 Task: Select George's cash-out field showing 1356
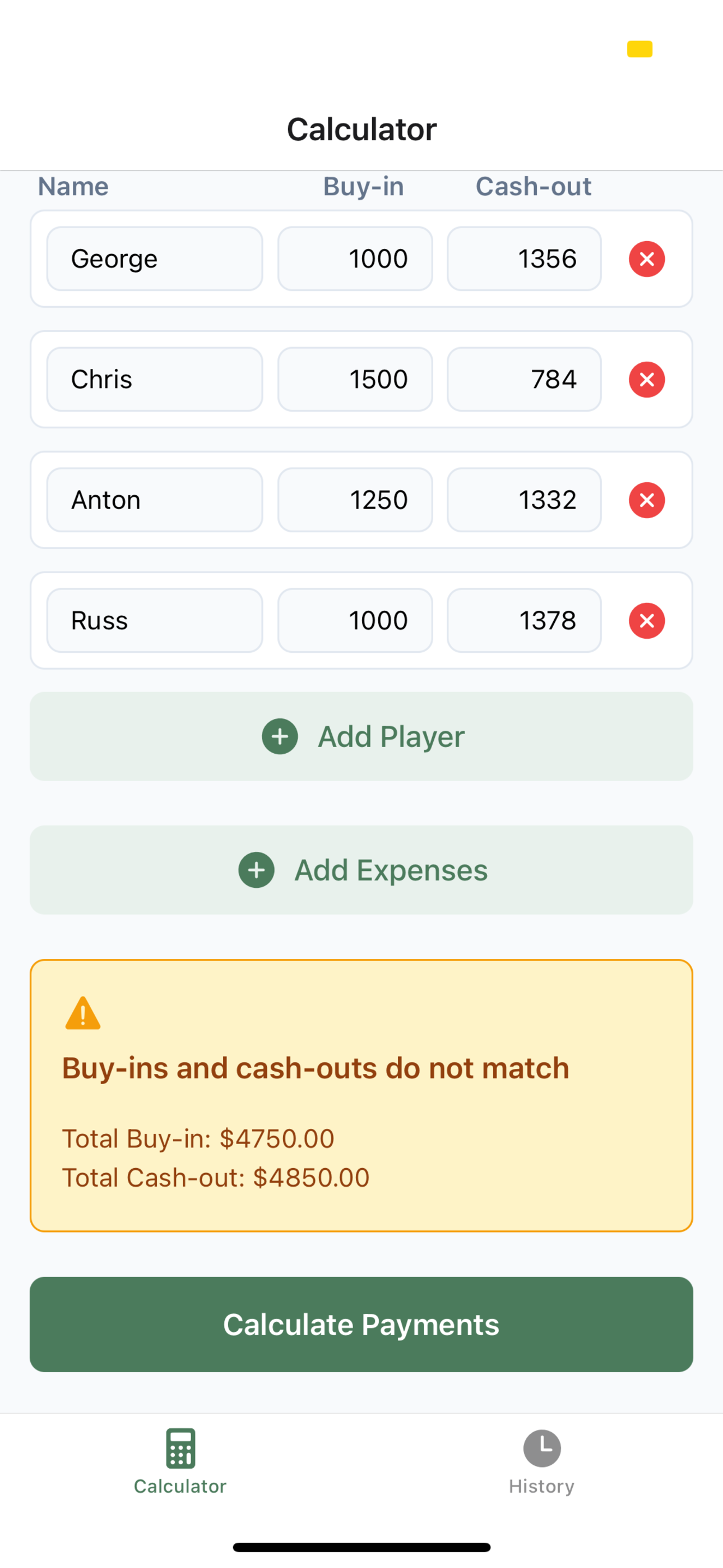[x=524, y=259]
